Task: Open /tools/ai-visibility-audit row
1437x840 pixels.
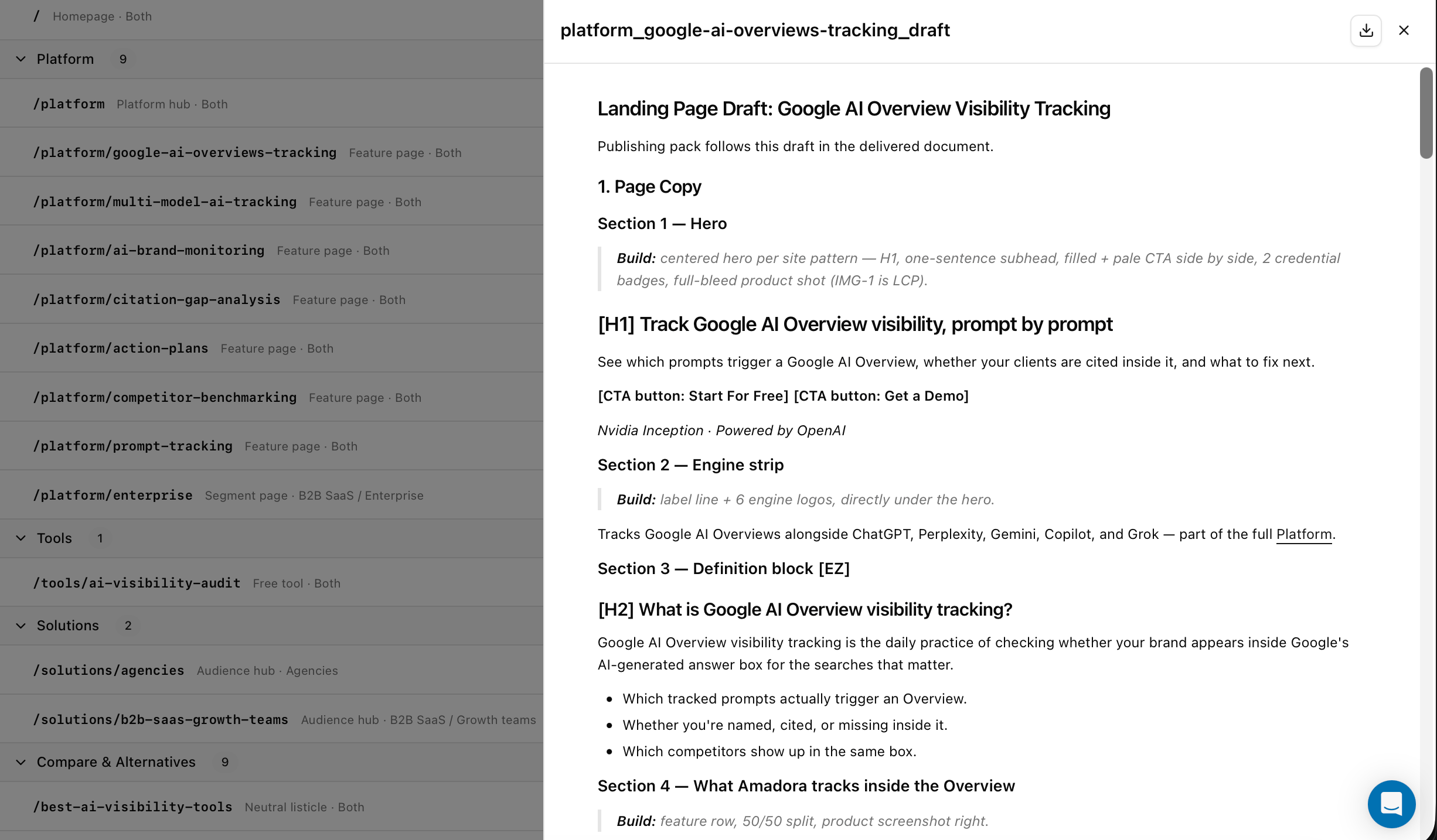Action: click(x=271, y=583)
